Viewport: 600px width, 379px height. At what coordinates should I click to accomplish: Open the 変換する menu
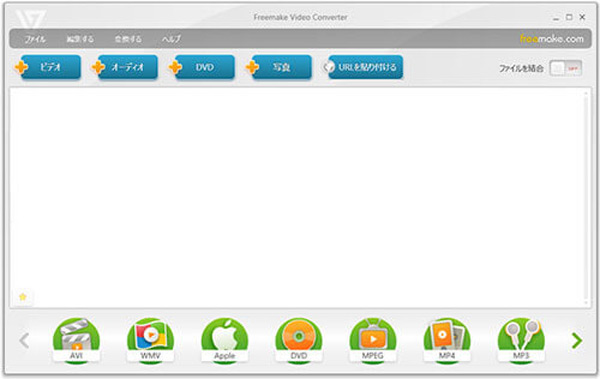(128, 39)
